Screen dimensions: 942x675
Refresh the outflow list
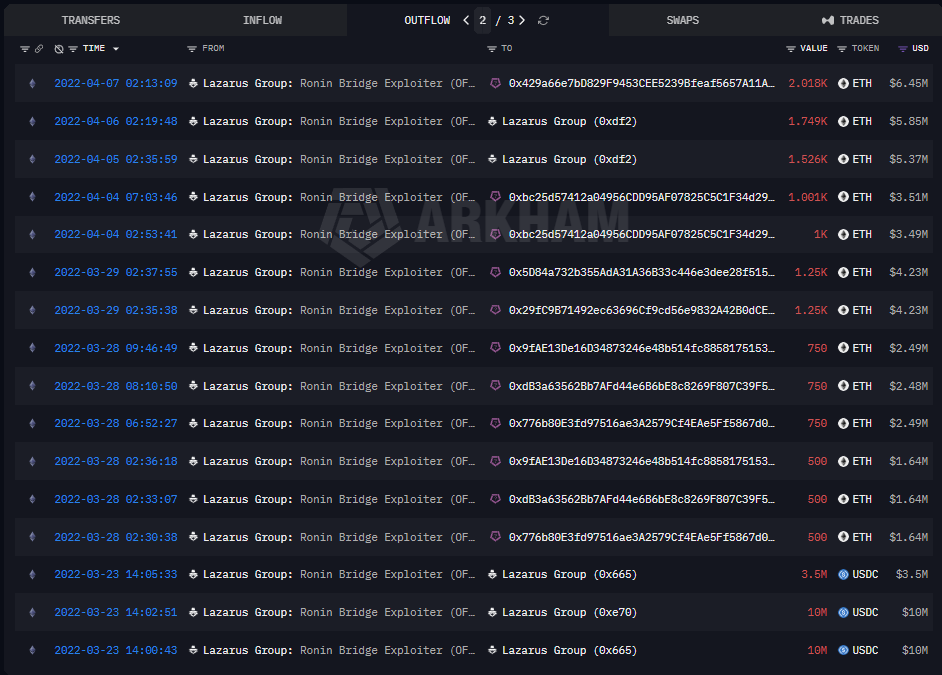point(543,20)
